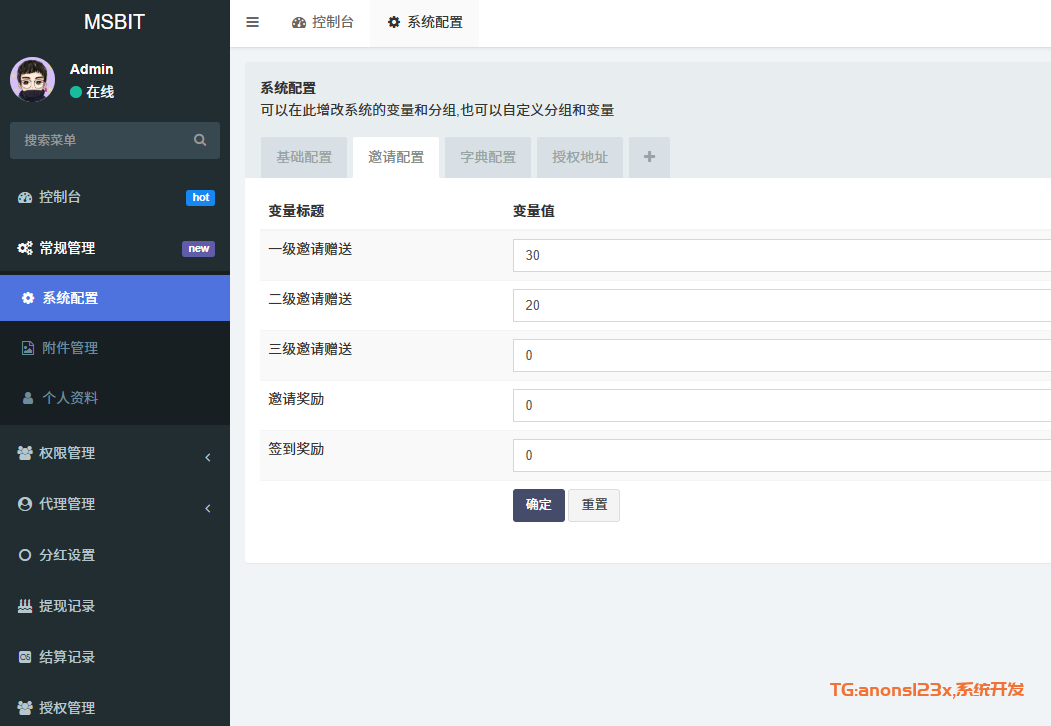Image resolution: width=1051 pixels, height=726 pixels.
Task: Click the plus icon to add config group
Action: point(649,157)
